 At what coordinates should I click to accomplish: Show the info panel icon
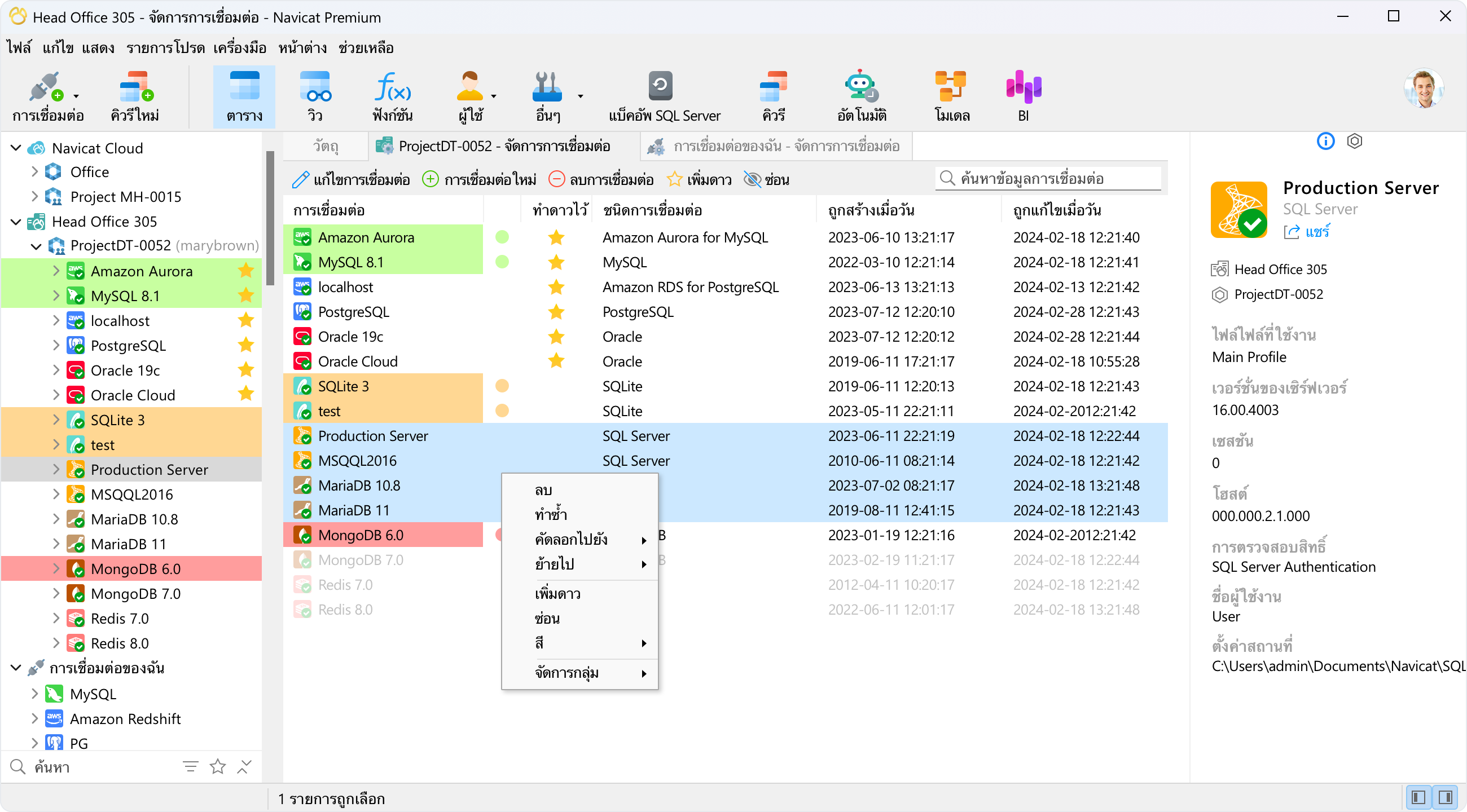click(1325, 141)
